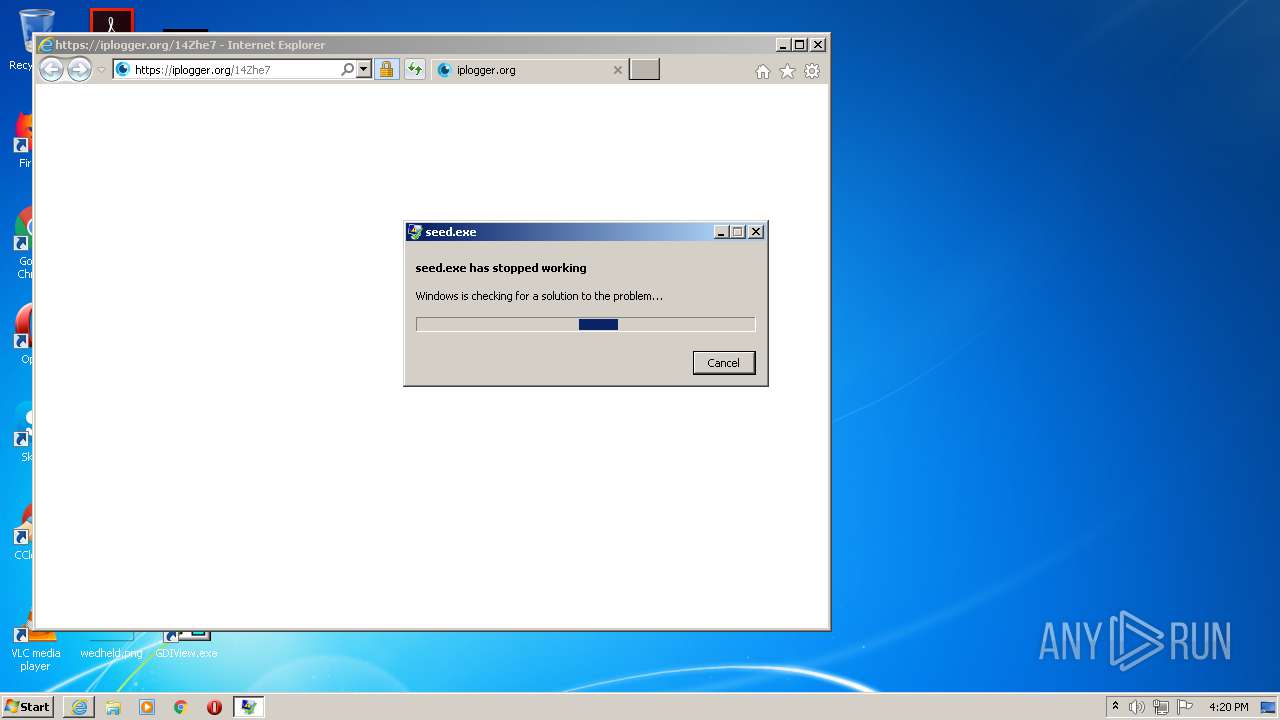This screenshot has height=720, width=1280.
Task: Click the green Refresh page icon
Action: [414, 70]
